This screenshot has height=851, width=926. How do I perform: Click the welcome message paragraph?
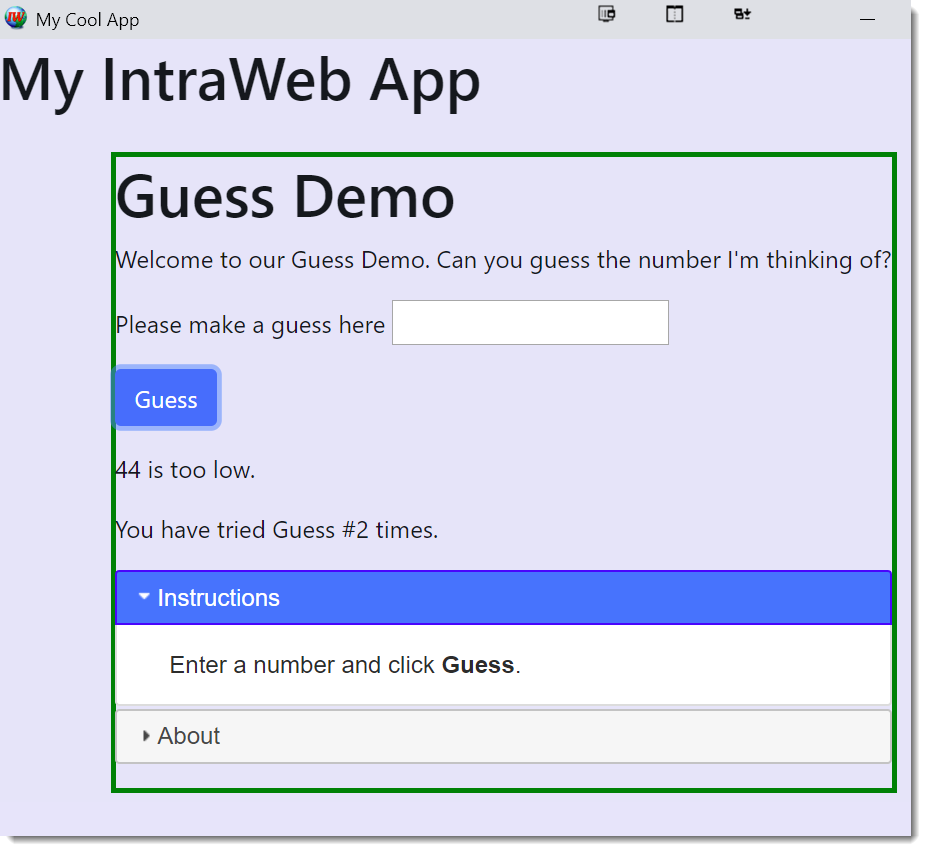502,261
